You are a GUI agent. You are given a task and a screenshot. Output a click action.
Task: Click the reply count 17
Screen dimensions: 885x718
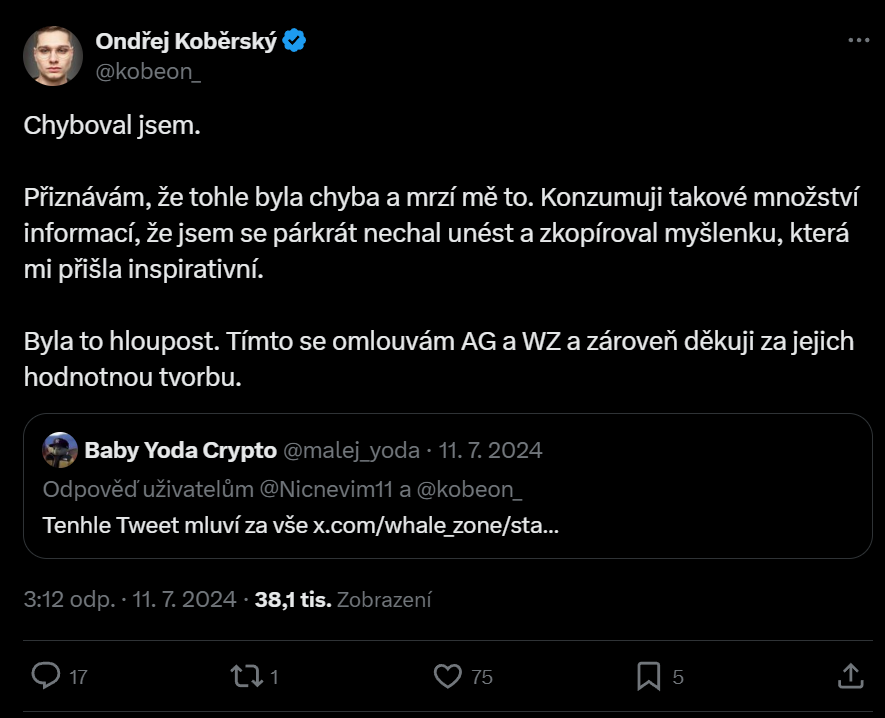(78, 677)
